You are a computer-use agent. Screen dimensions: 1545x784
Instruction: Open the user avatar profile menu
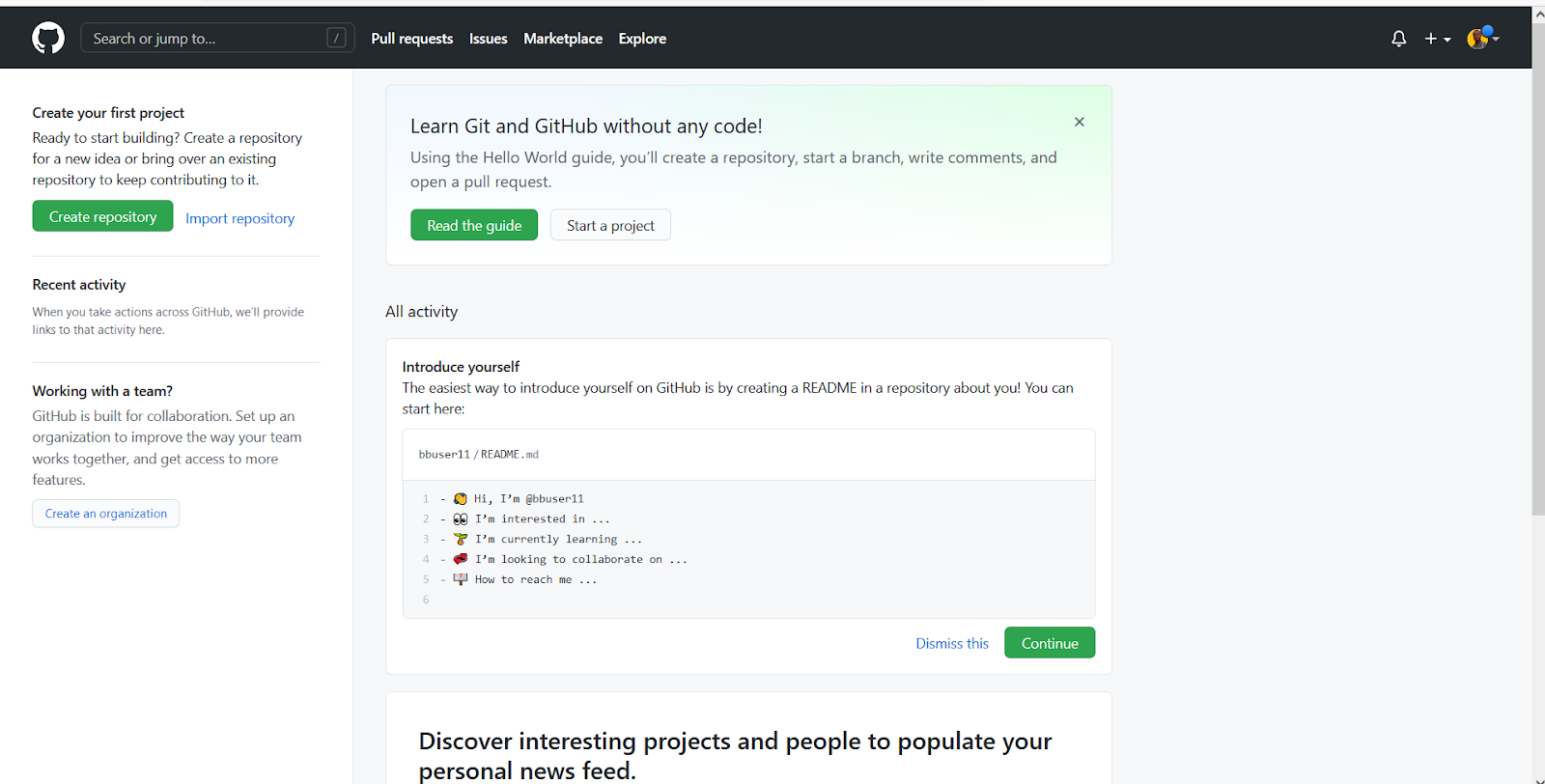pyautogui.click(x=1482, y=38)
